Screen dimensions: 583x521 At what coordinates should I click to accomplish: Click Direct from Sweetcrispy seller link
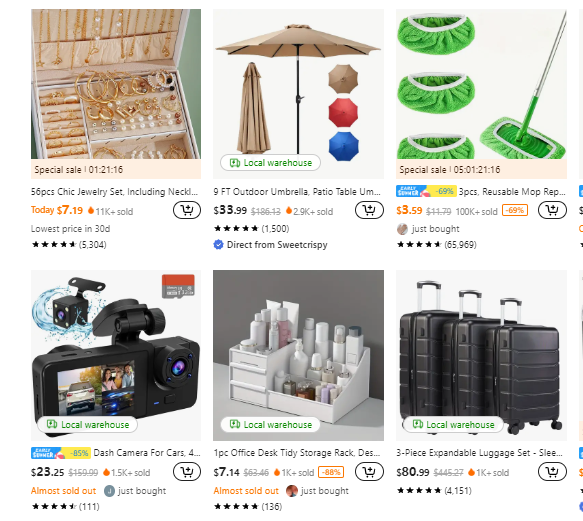[x=277, y=245]
